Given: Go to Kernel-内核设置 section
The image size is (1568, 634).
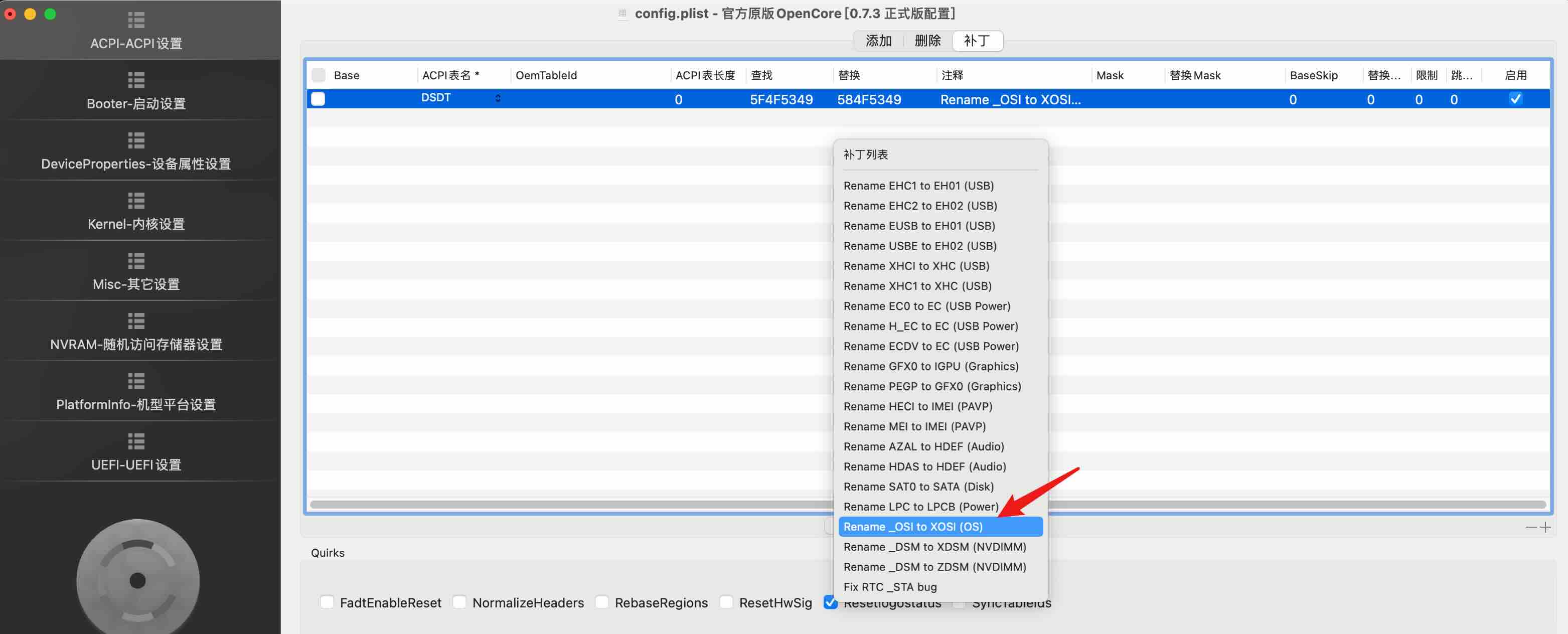Looking at the screenshot, I should click(136, 224).
